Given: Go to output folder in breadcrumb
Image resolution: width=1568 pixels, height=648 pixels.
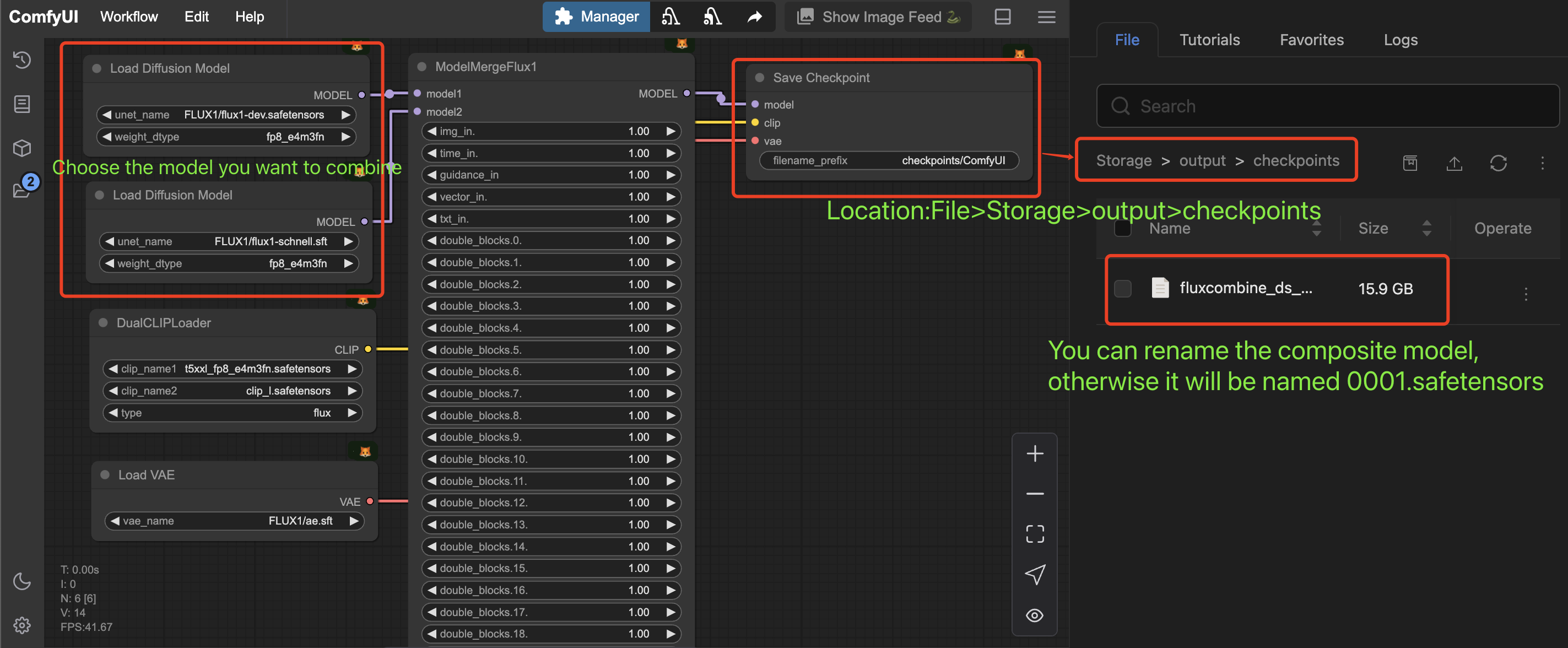Looking at the screenshot, I should [x=1202, y=161].
